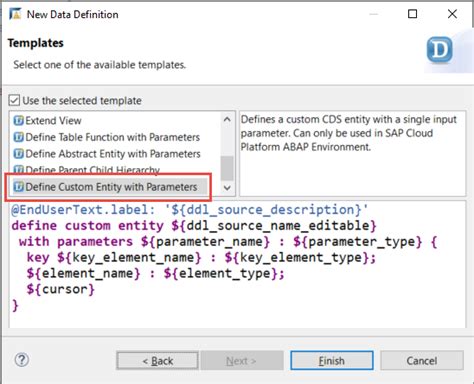Screen dimensions: 474x384
Task: Click the Define Table Function template icon
Action: tap(18, 137)
